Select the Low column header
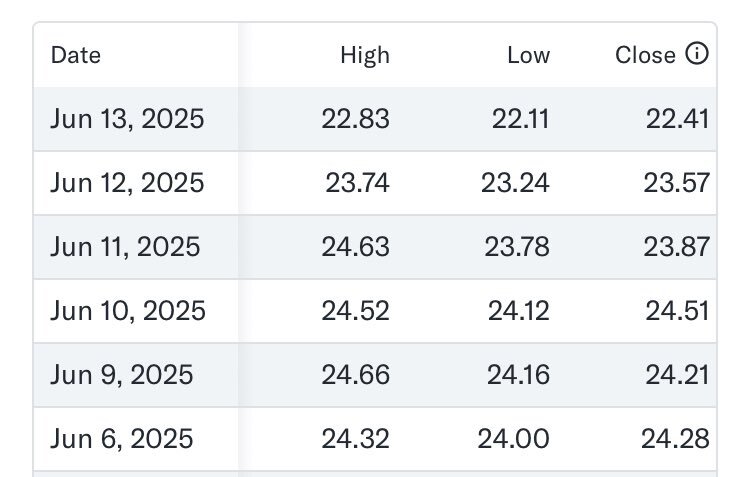Viewport: 750px width, 477px height. [x=529, y=55]
